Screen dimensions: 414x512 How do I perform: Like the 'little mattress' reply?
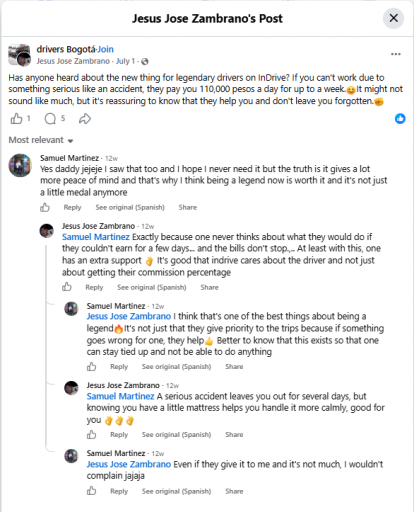pos(92,435)
